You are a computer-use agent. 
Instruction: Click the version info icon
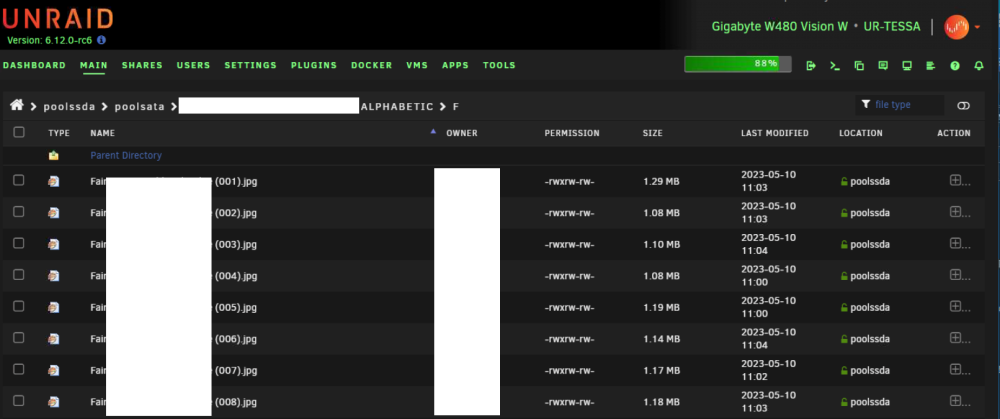pos(101,40)
